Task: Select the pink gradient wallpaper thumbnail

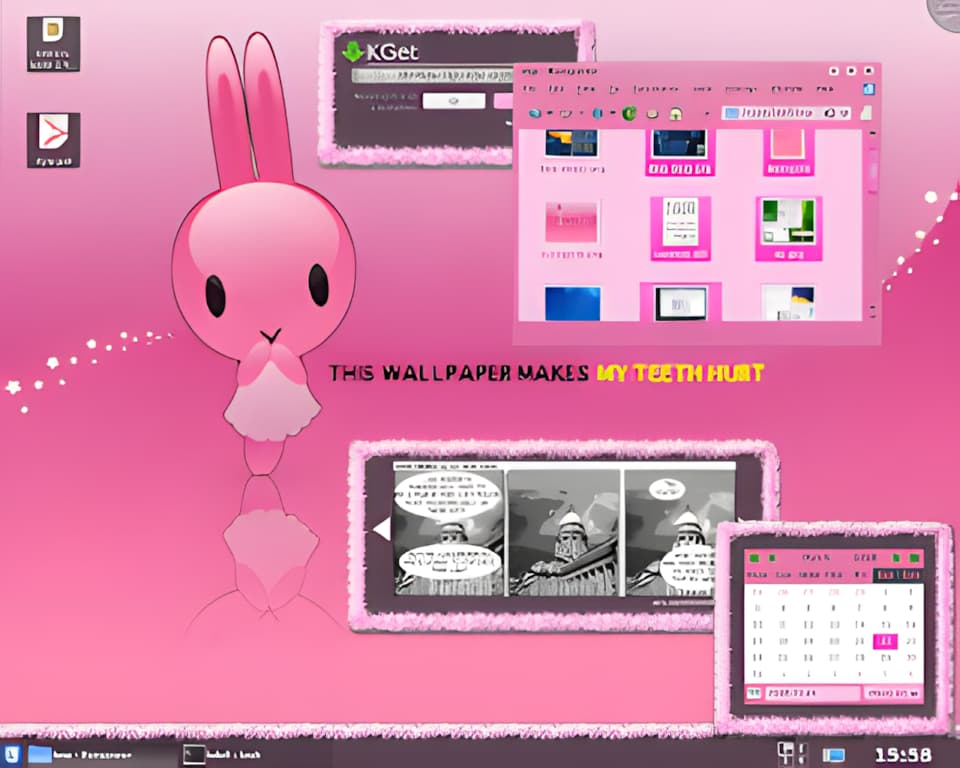Action: tap(571, 222)
